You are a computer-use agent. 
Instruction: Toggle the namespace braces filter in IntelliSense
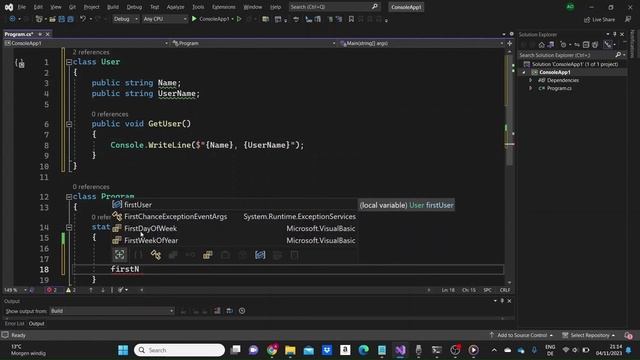pos(138,255)
